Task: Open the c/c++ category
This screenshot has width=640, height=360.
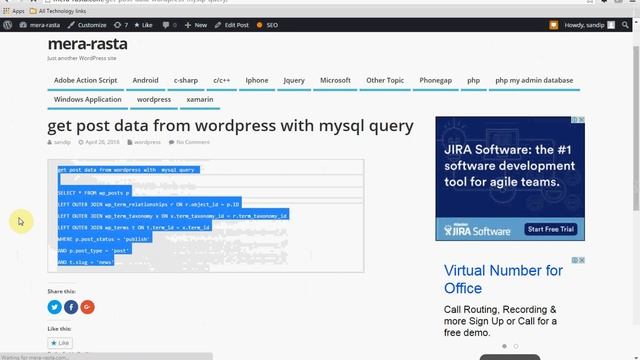Action: [222, 80]
